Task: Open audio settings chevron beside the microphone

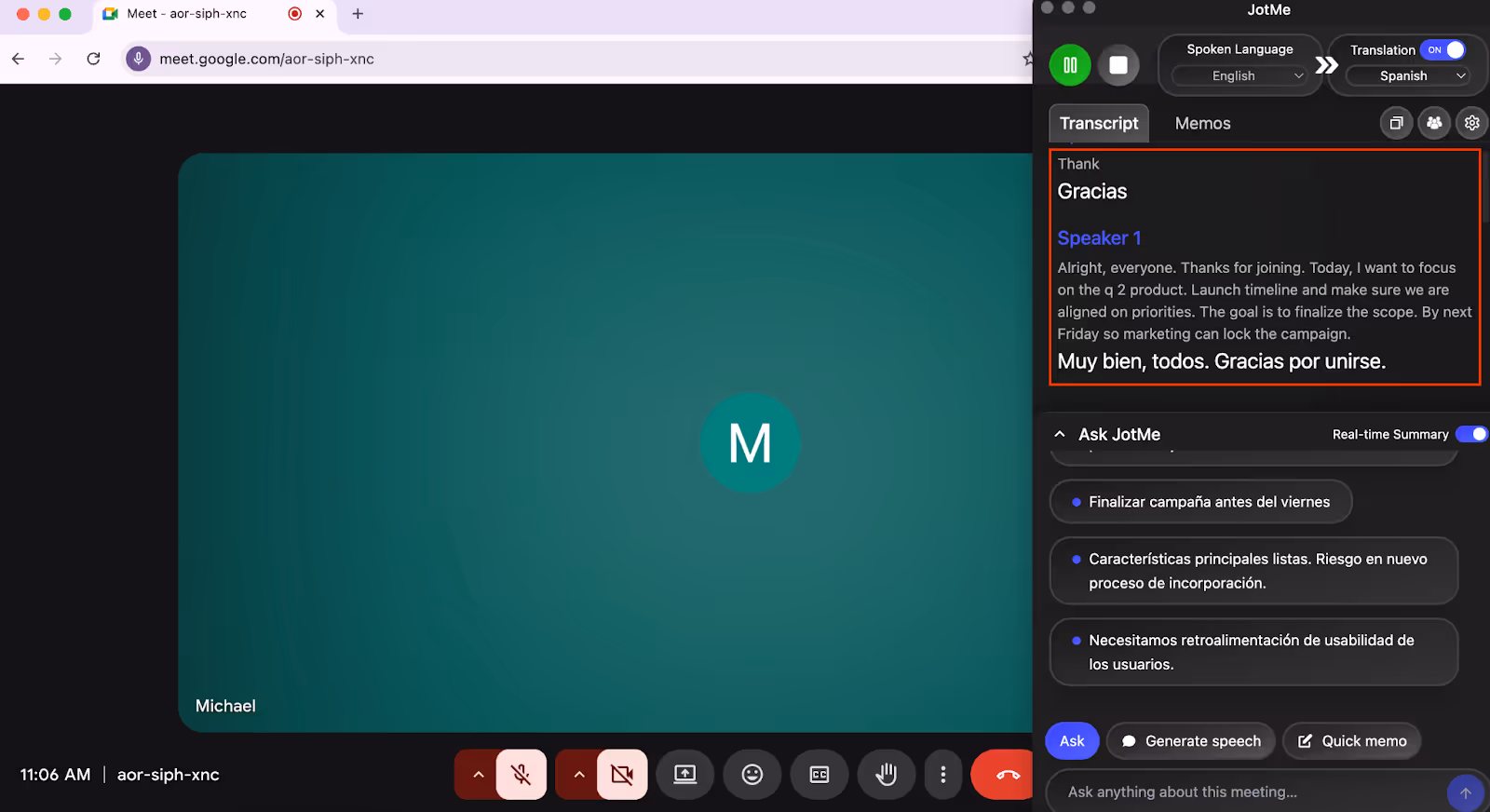Action: tap(478, 775)
